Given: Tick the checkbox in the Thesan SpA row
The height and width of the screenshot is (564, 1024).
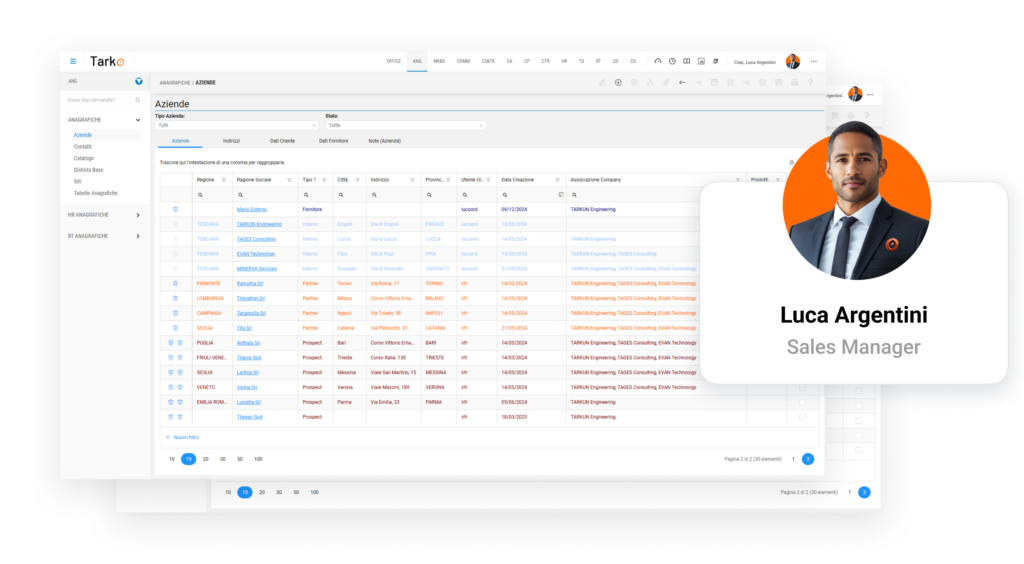Looking at the screenshot, I should tap(801, 417).
